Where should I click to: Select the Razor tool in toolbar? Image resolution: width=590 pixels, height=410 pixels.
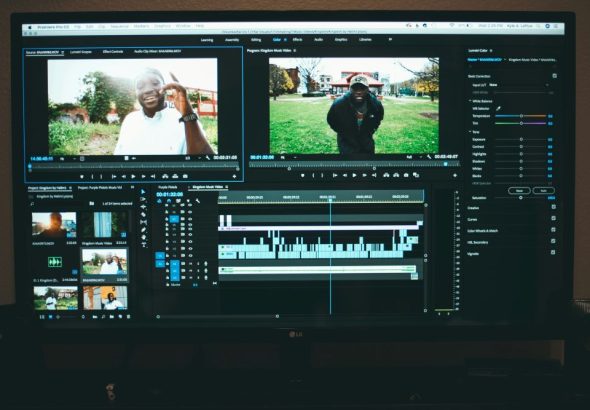143,214
